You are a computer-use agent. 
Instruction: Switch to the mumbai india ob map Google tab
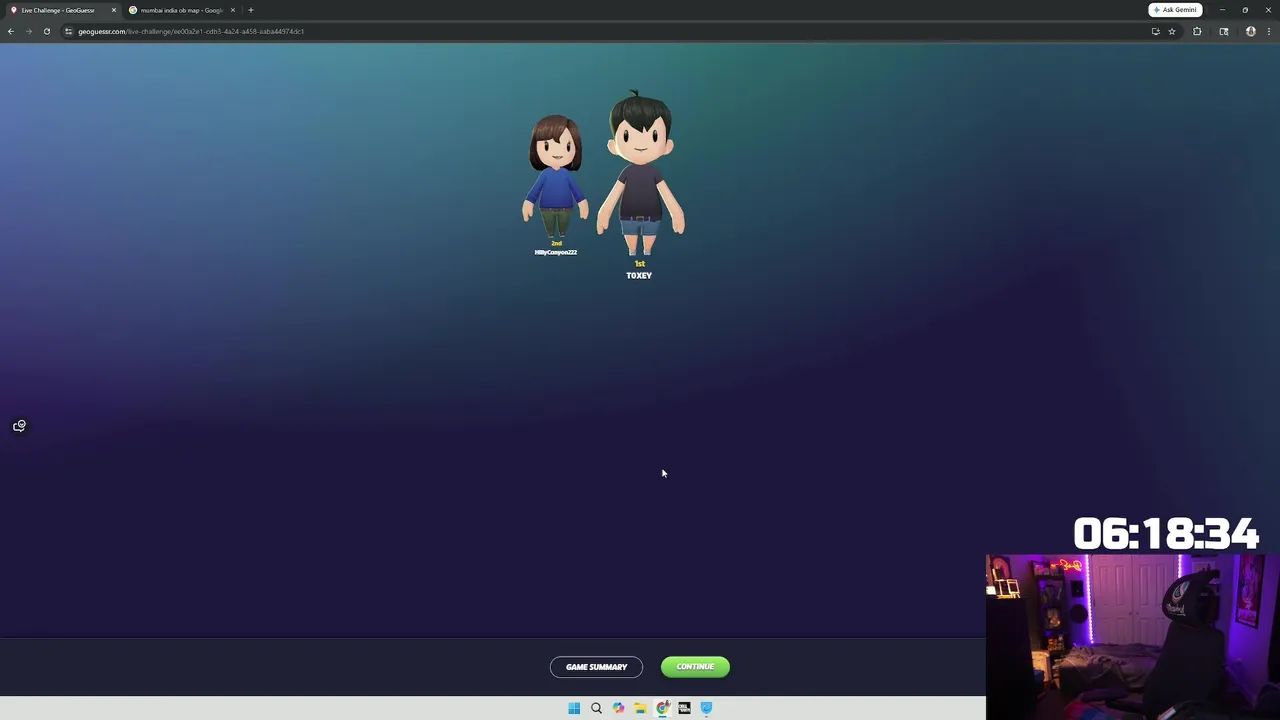(181, 10)
